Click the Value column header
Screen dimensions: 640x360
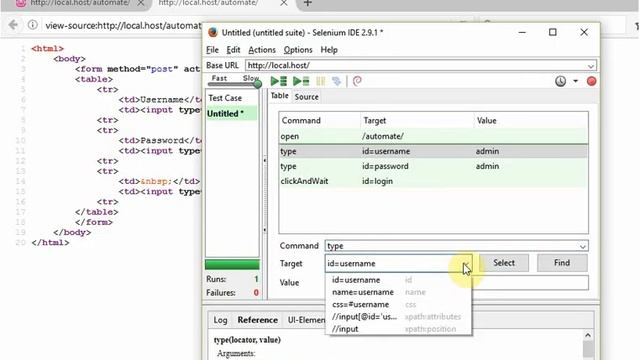click(531, 121)
